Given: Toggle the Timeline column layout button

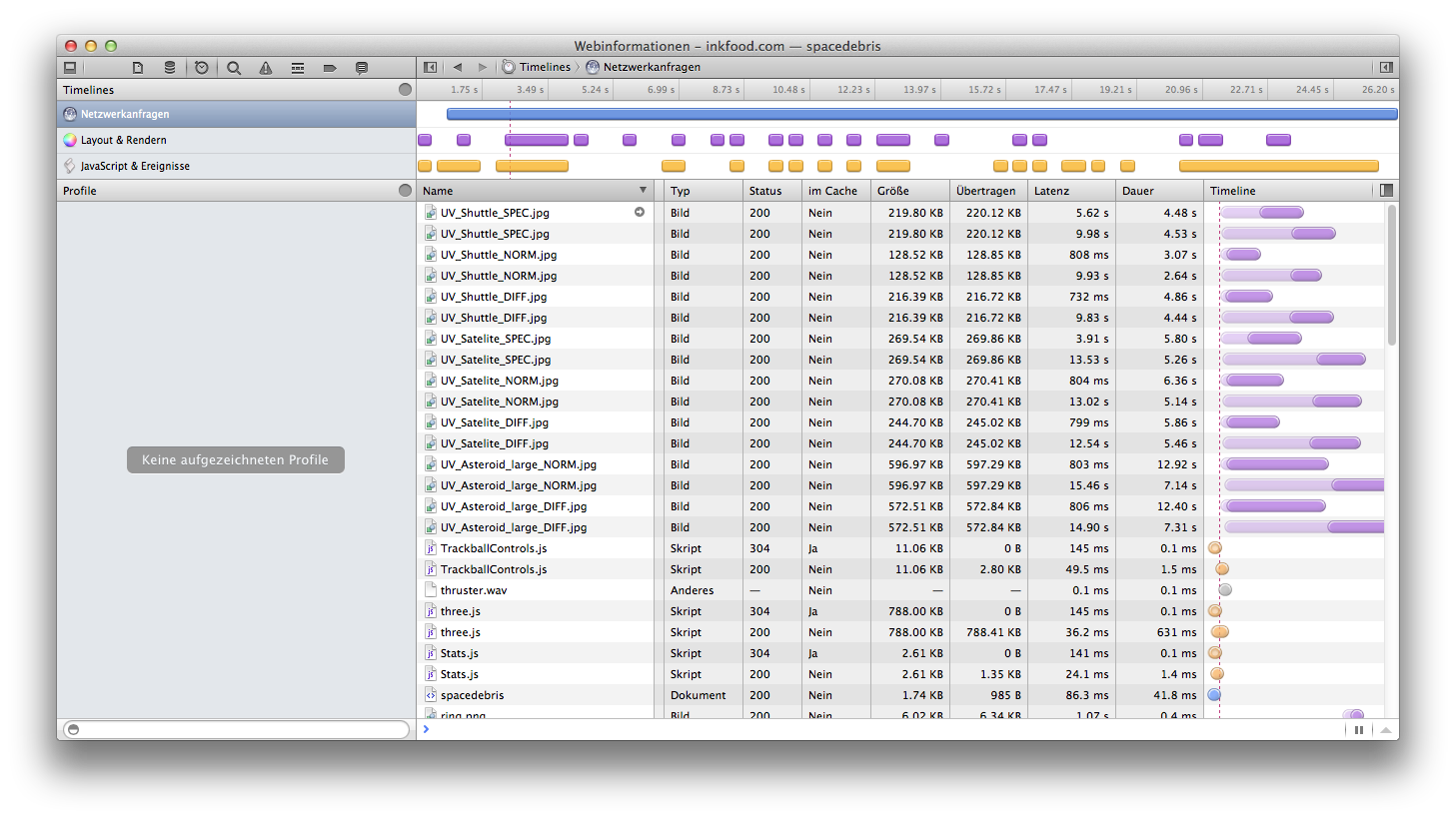Looking at the screenshot, I should 1386,190.
